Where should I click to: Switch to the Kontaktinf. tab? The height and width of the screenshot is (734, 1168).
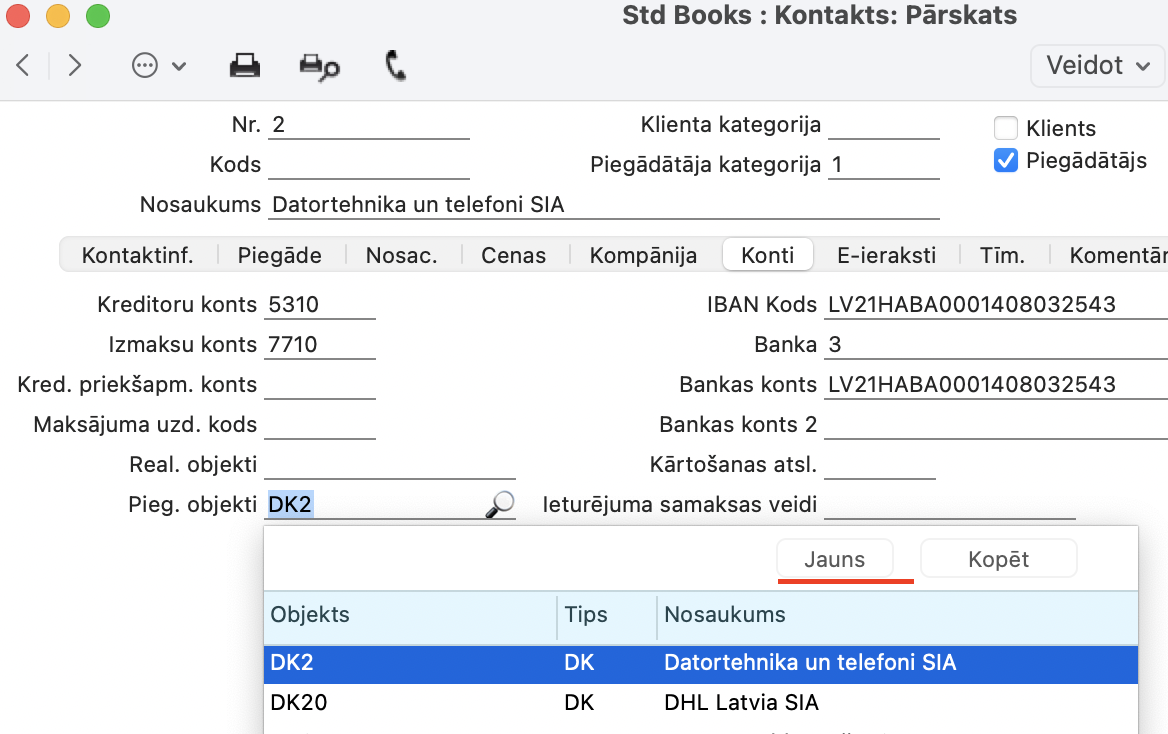pyautogui.click(x=137, y=255)
